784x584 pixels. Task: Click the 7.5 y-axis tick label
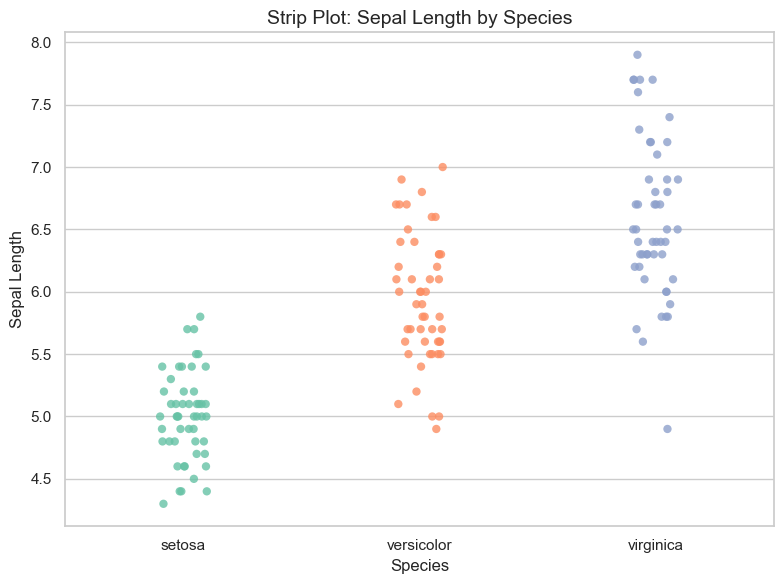pyautogui.click(x=41, y=105)
